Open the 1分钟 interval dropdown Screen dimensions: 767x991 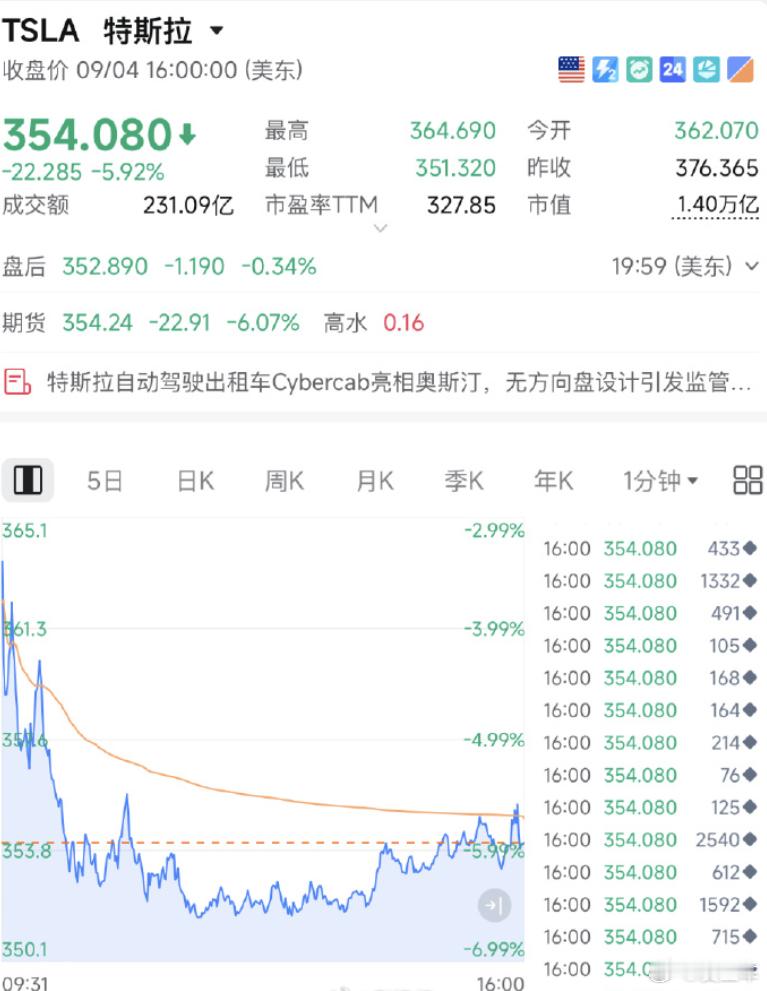[x=660, y=481]
